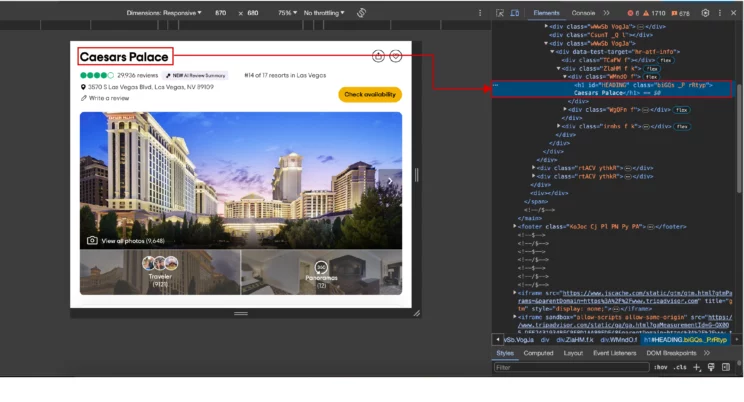Click the viewport height field 680
The width and height of the screenshot is (744, 402).
tap(253, 13)
